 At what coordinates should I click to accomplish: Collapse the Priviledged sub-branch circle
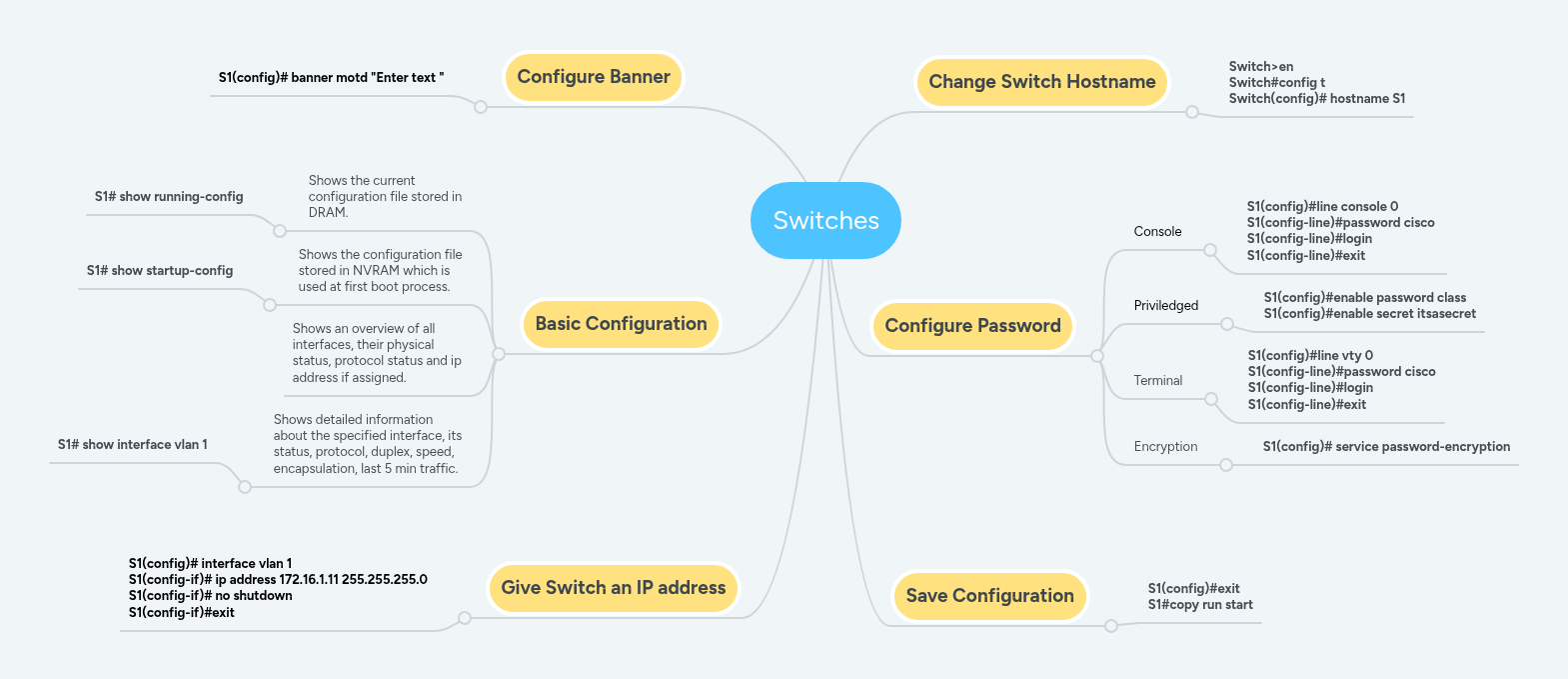pos(1228,324)
